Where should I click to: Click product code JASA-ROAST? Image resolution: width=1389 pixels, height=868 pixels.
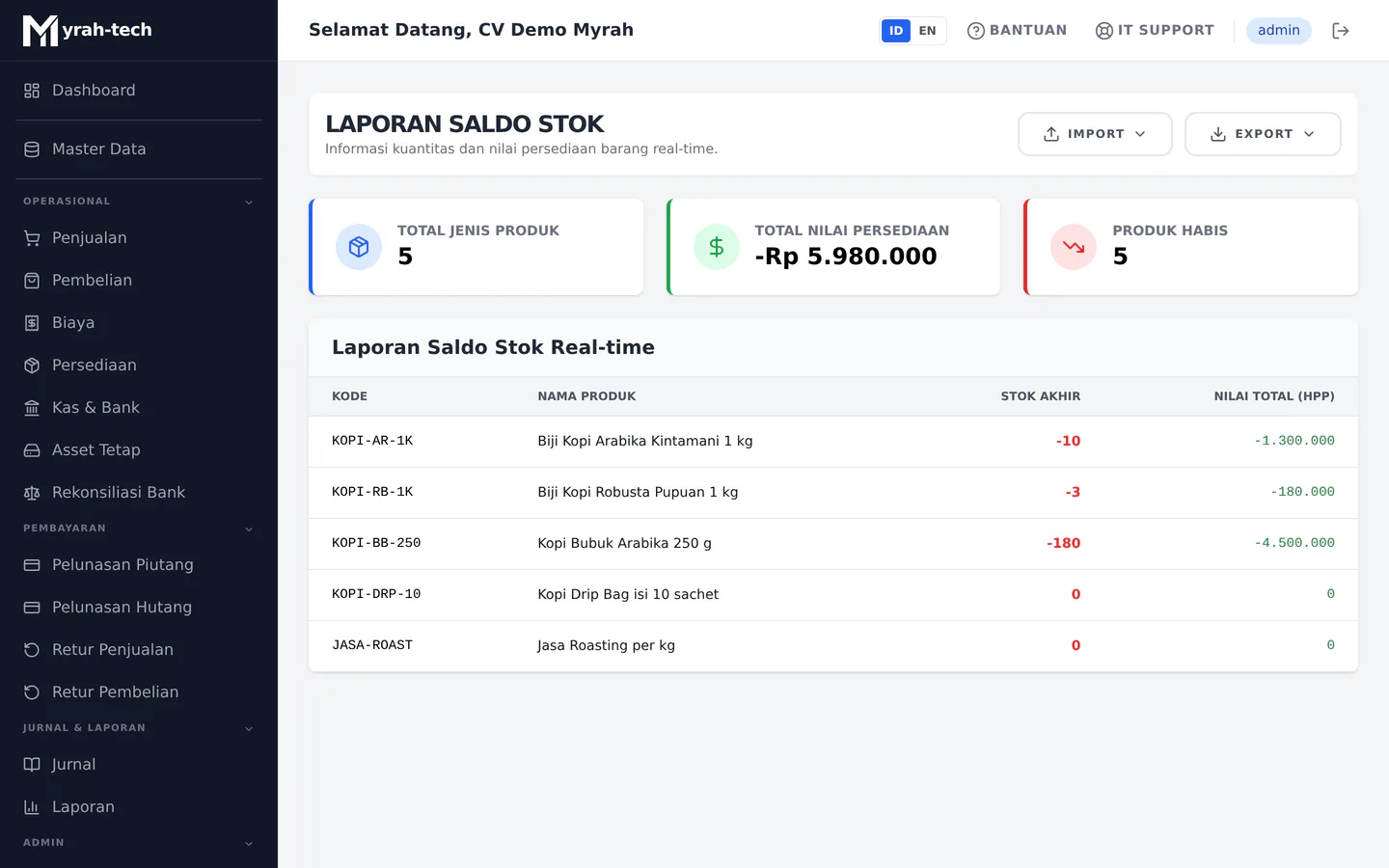tap(372, 645)
